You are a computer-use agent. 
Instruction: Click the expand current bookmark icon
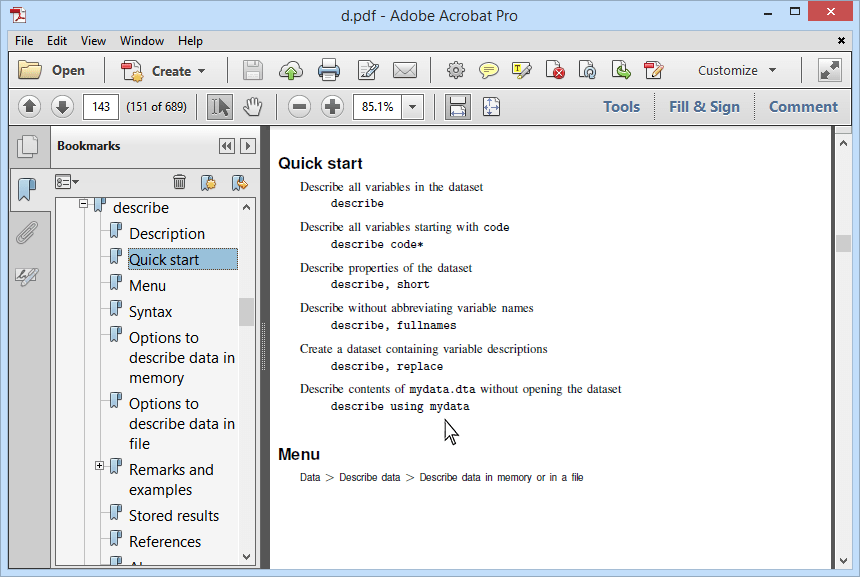(x=240, y=182)
